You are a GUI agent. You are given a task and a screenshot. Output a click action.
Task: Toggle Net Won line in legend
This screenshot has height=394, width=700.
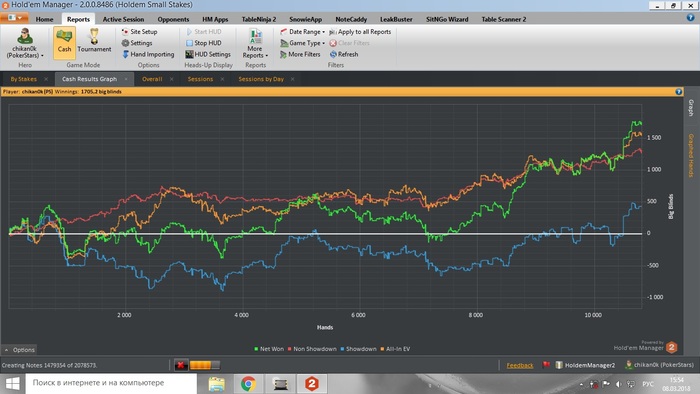click(x=269, y=349)
